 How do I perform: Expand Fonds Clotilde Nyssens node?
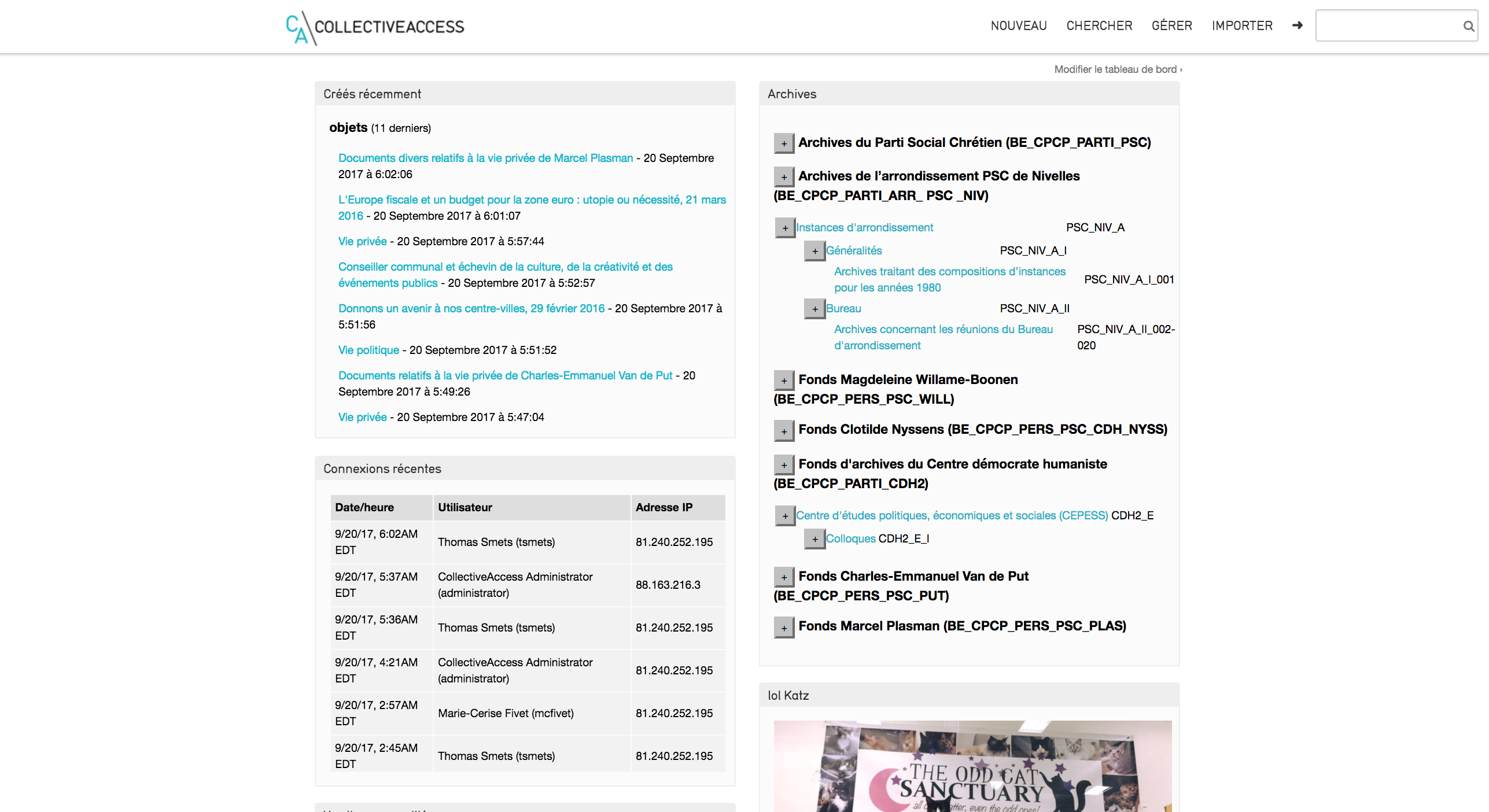pos(784,431)
